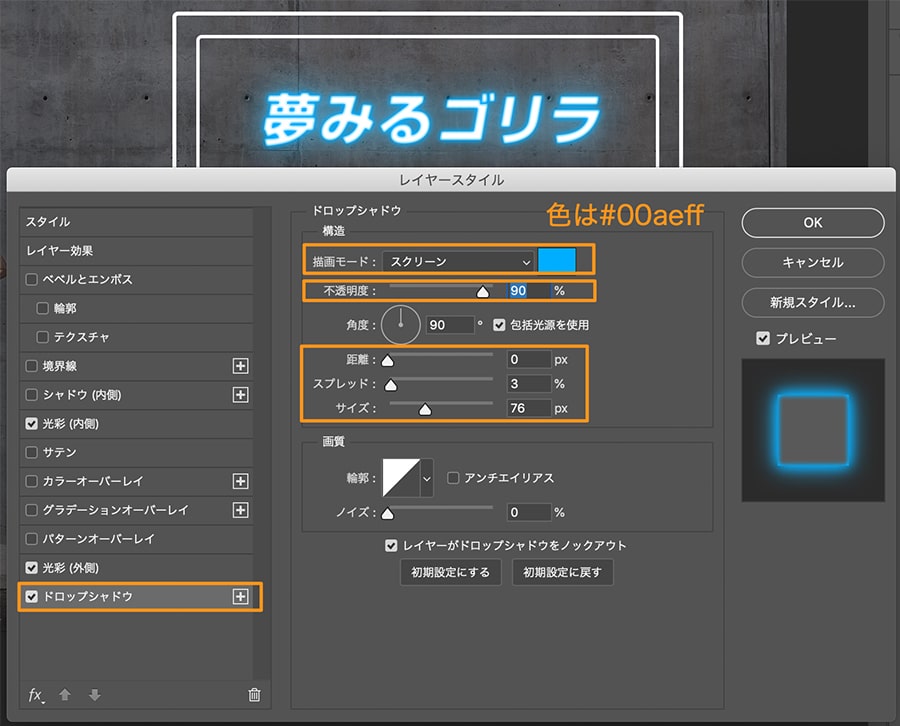The width and height of the screenshot is (900, 726).
Task: Disable 光彩 (外側) checkbox
Action: 32,568
